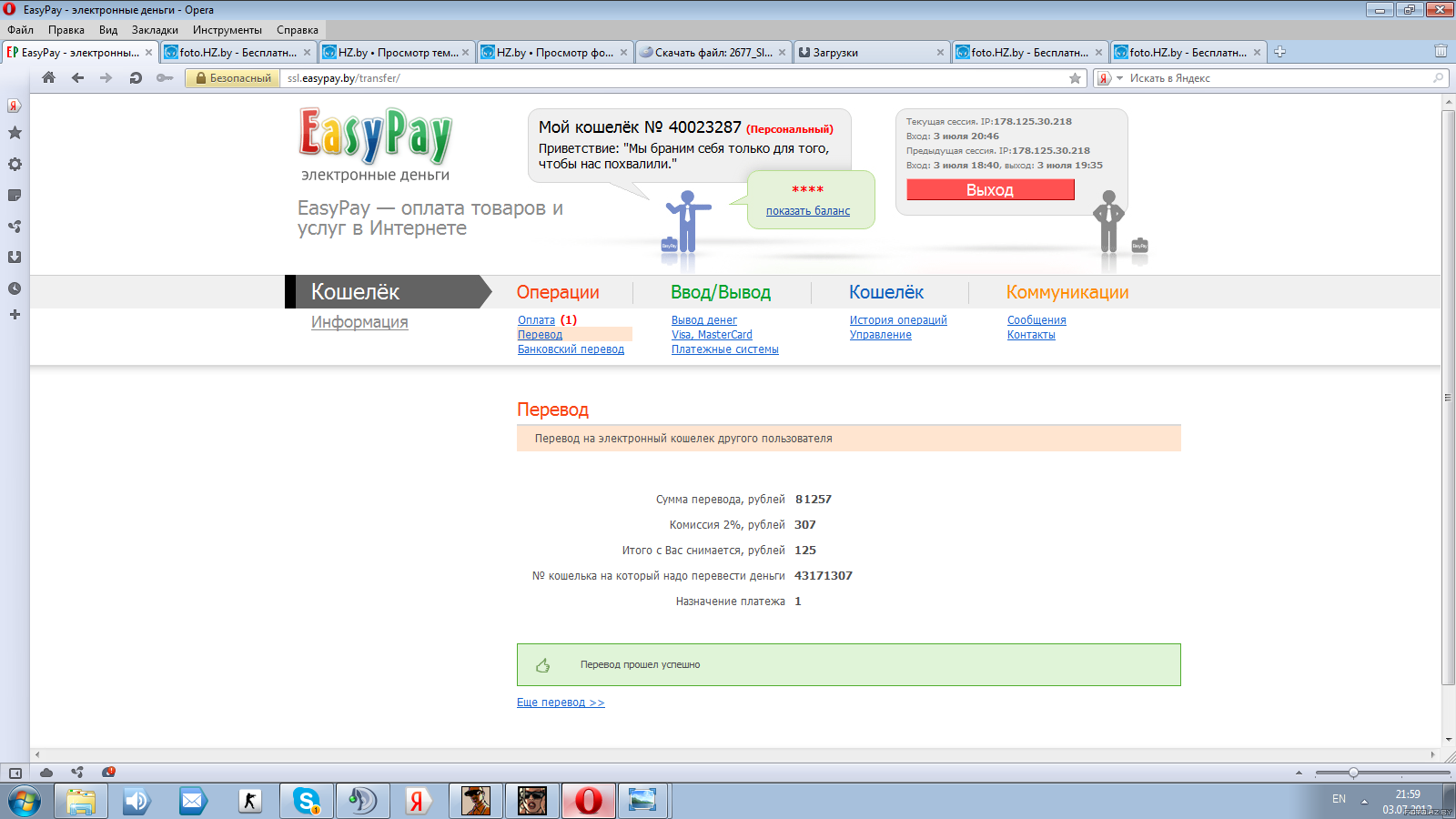Open Yandex panel in Opera sidebar

(x=15, y=106)
